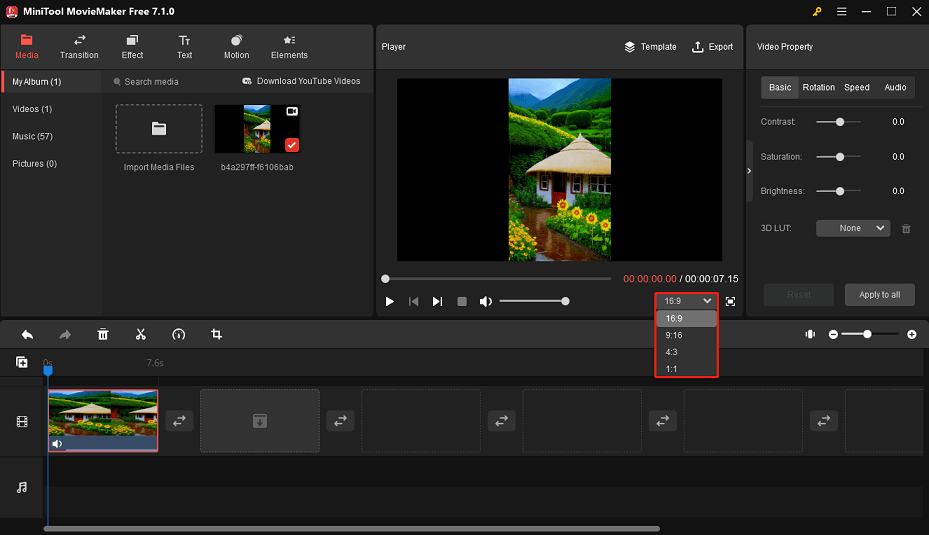Image resolution: width=929 pixels, height=535 pixels.
Task: Select the b4a297ff-f6106bab video thumbnail
Action: (257, 129)
